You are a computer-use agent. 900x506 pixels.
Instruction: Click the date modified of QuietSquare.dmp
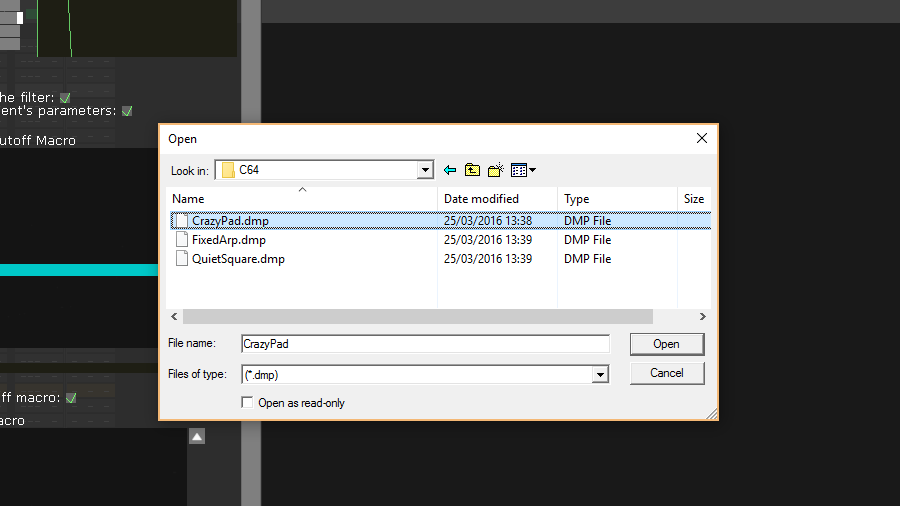(x=488, y=259)
